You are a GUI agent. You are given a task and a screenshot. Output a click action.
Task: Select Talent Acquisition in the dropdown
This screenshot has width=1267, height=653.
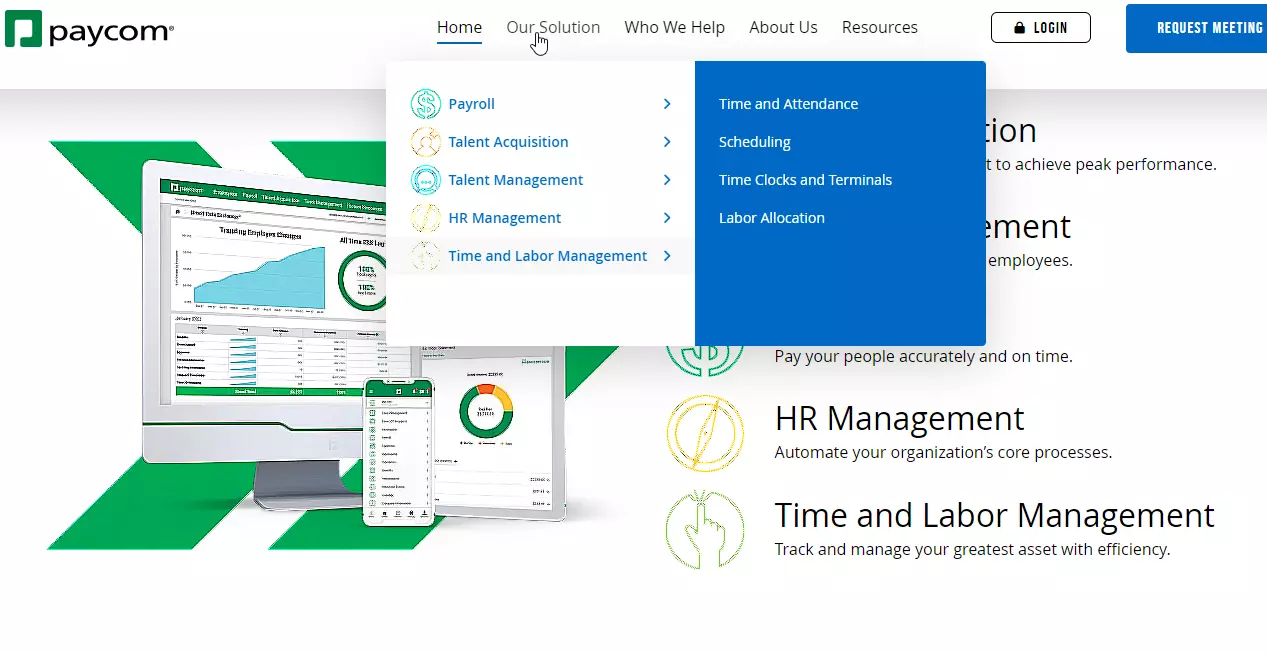tap(508, 142)
